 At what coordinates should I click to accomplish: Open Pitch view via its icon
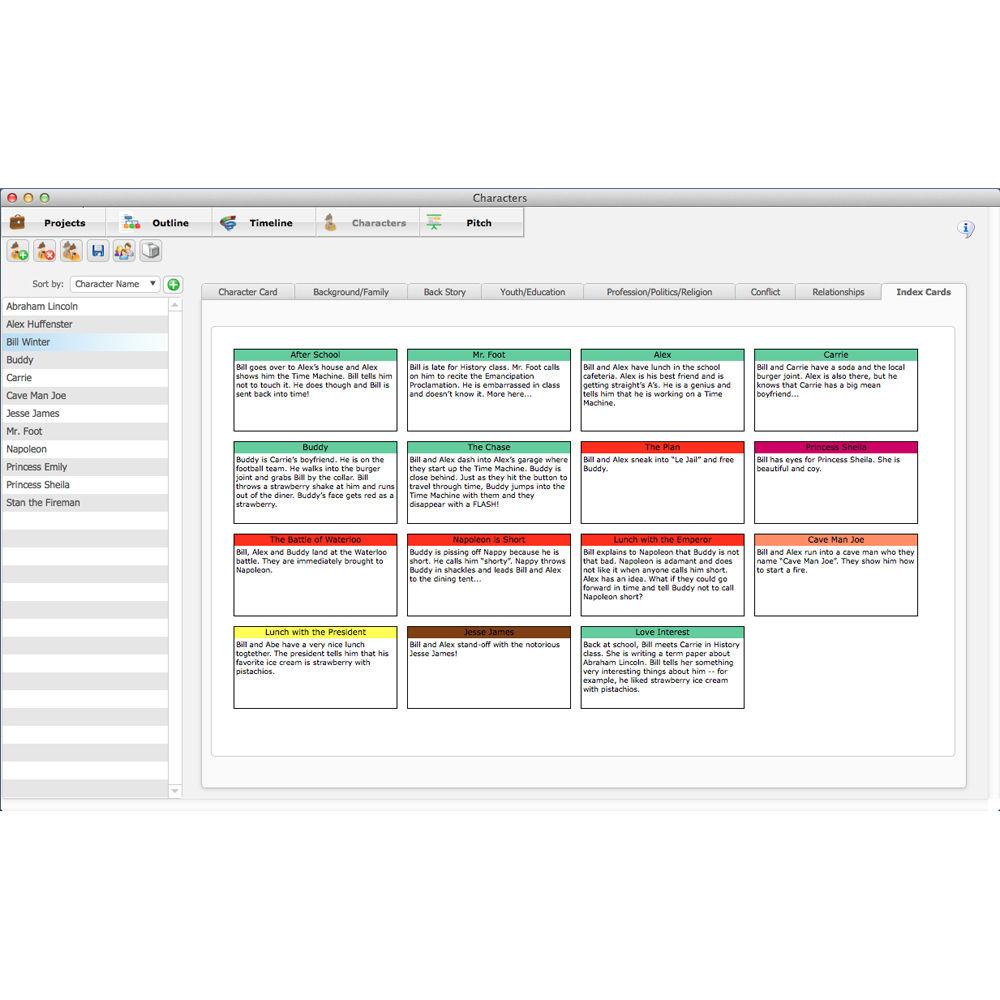pos(434,222)
